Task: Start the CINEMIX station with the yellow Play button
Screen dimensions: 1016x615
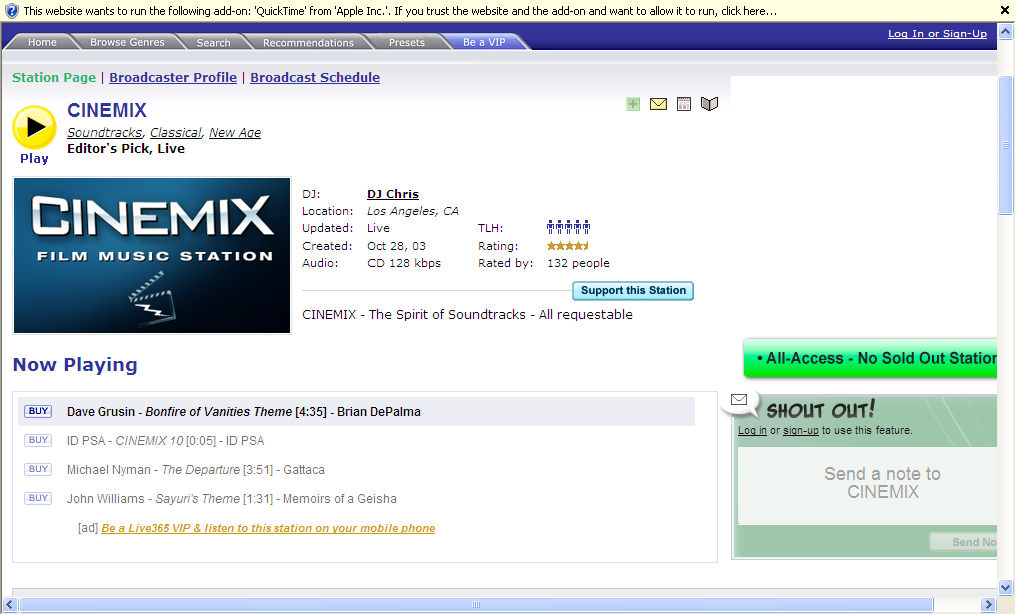Action: [x=35, y=127]
